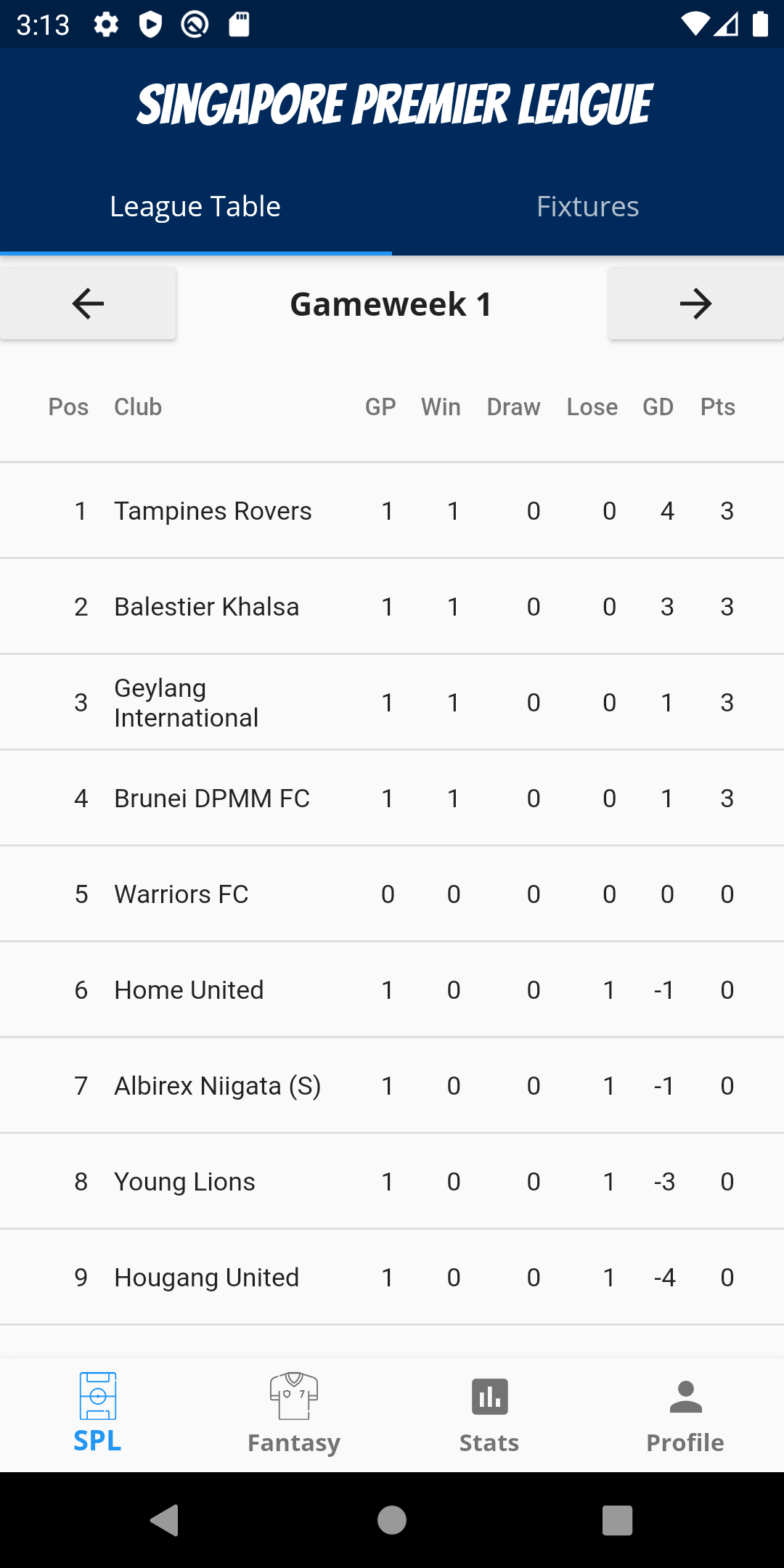Image resolution: width=784 pixels, height=1568 pixels.
Task: Click the GD column header
Action: (x=658, y=407)
